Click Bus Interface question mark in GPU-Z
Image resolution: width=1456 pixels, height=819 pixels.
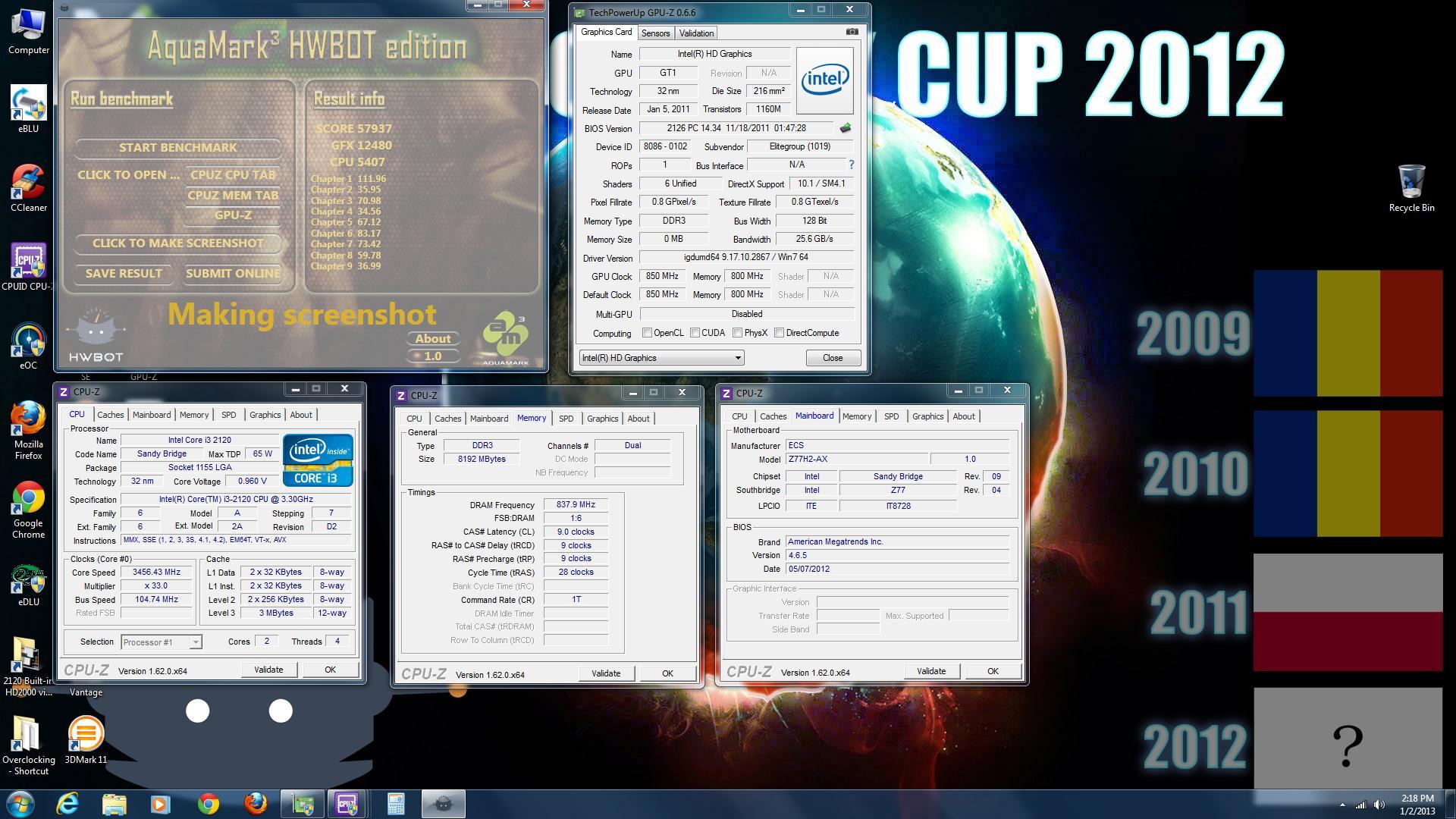[851, 165]
